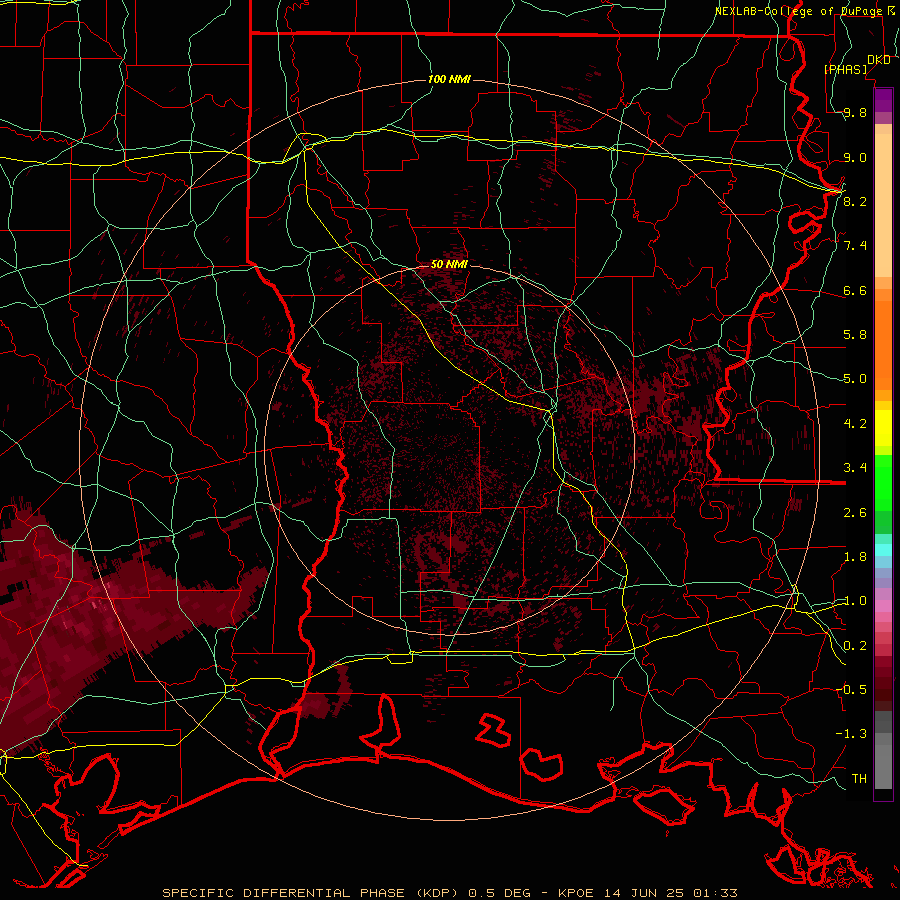Click the SPECIFIC DIFFERENTIAL PHASE (KDP) product title
900x900 pixels.
click(x=312, y=893)
